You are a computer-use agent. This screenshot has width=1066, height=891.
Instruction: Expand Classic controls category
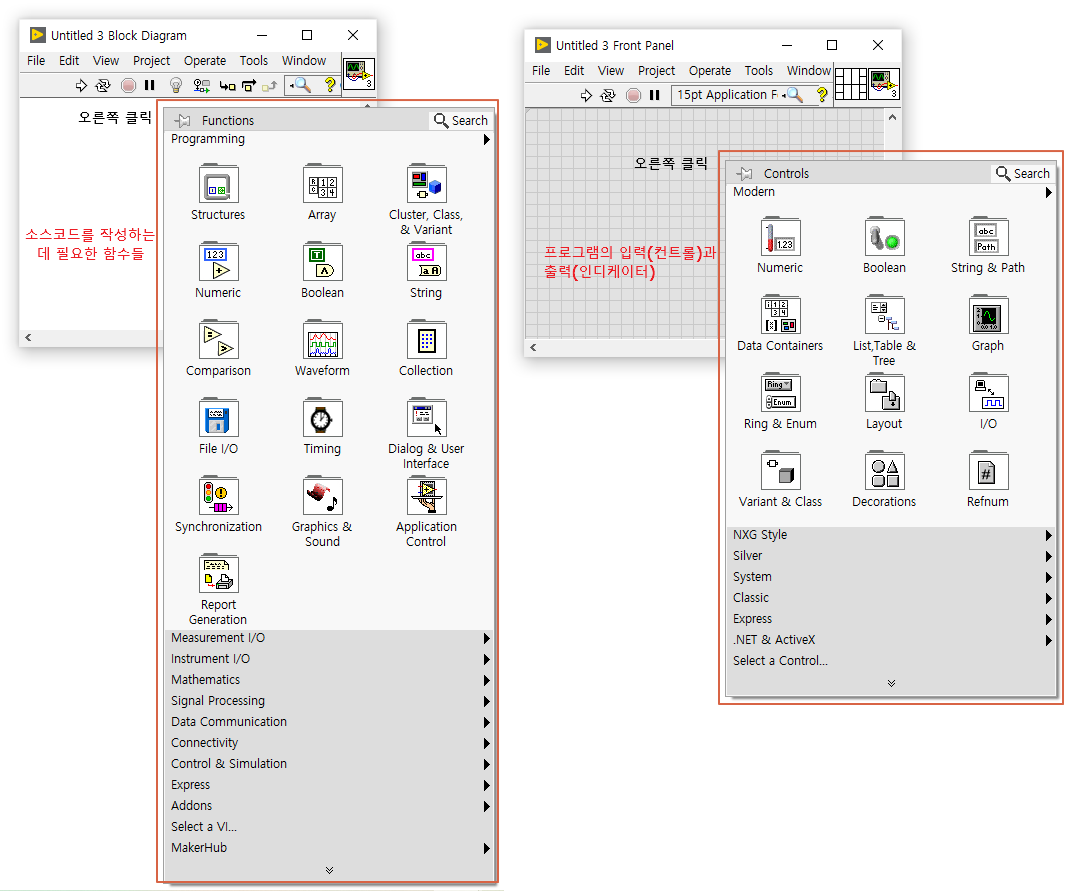click(891, 598)
